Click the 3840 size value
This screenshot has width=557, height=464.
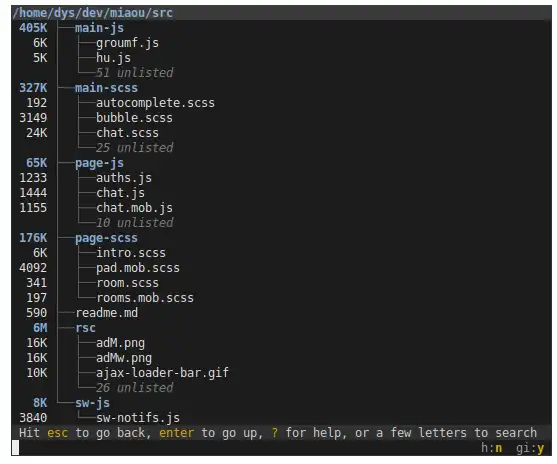tap(33, 418)
